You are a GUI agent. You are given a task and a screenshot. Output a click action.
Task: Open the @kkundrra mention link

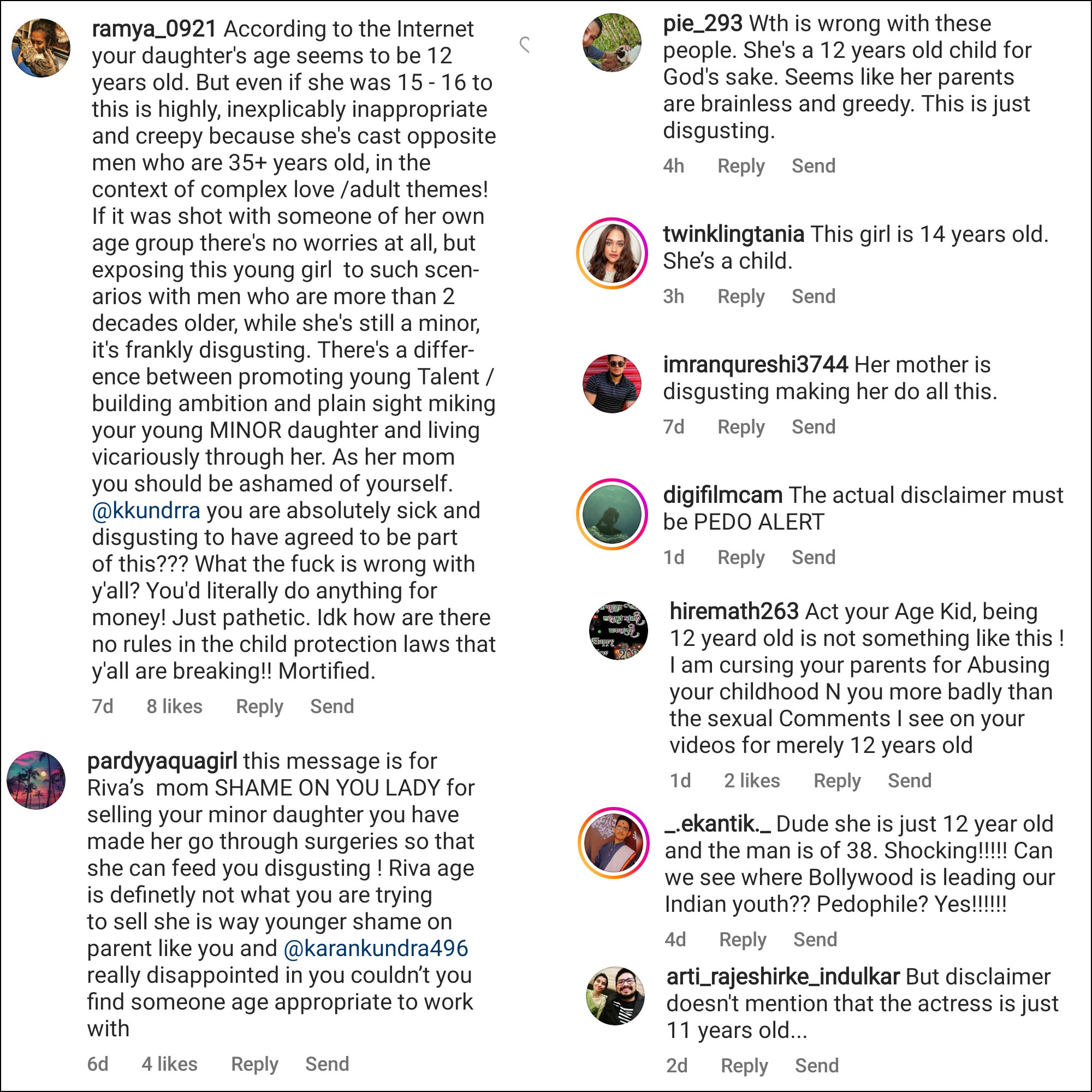pos(146,511)
